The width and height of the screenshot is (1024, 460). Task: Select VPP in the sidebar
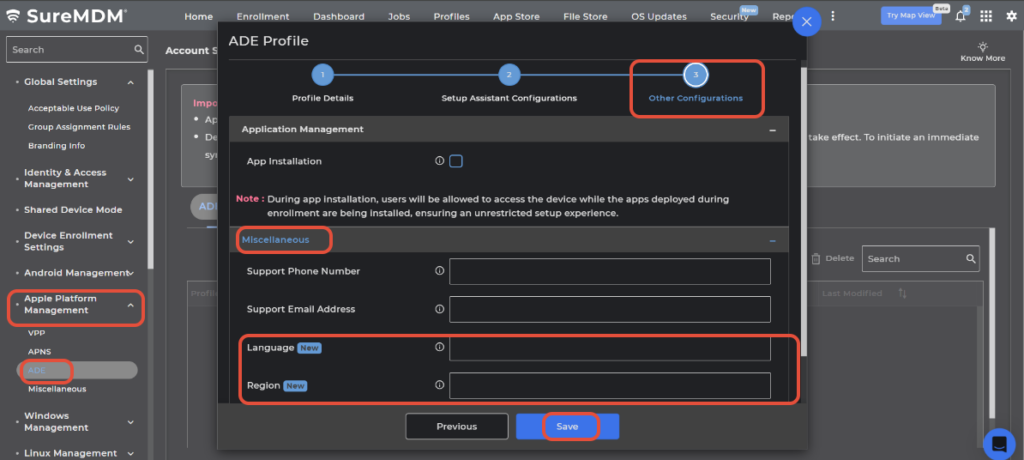[x=37, y=333]
